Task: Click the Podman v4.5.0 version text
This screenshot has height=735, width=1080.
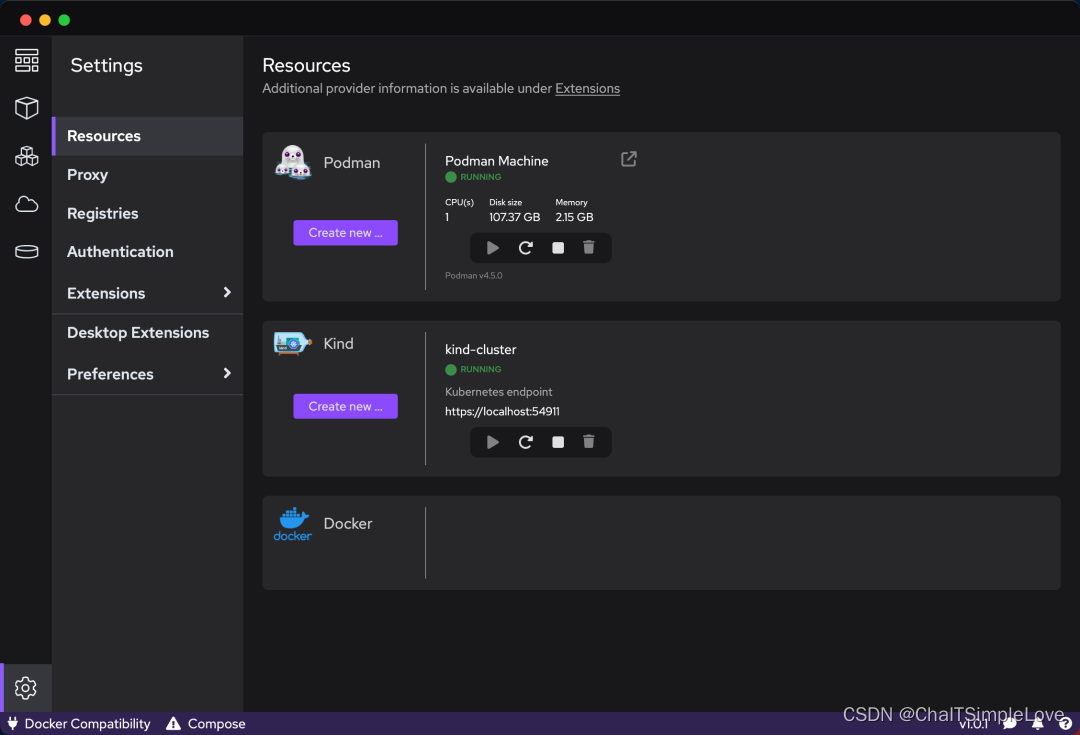Action: [474, 276]
